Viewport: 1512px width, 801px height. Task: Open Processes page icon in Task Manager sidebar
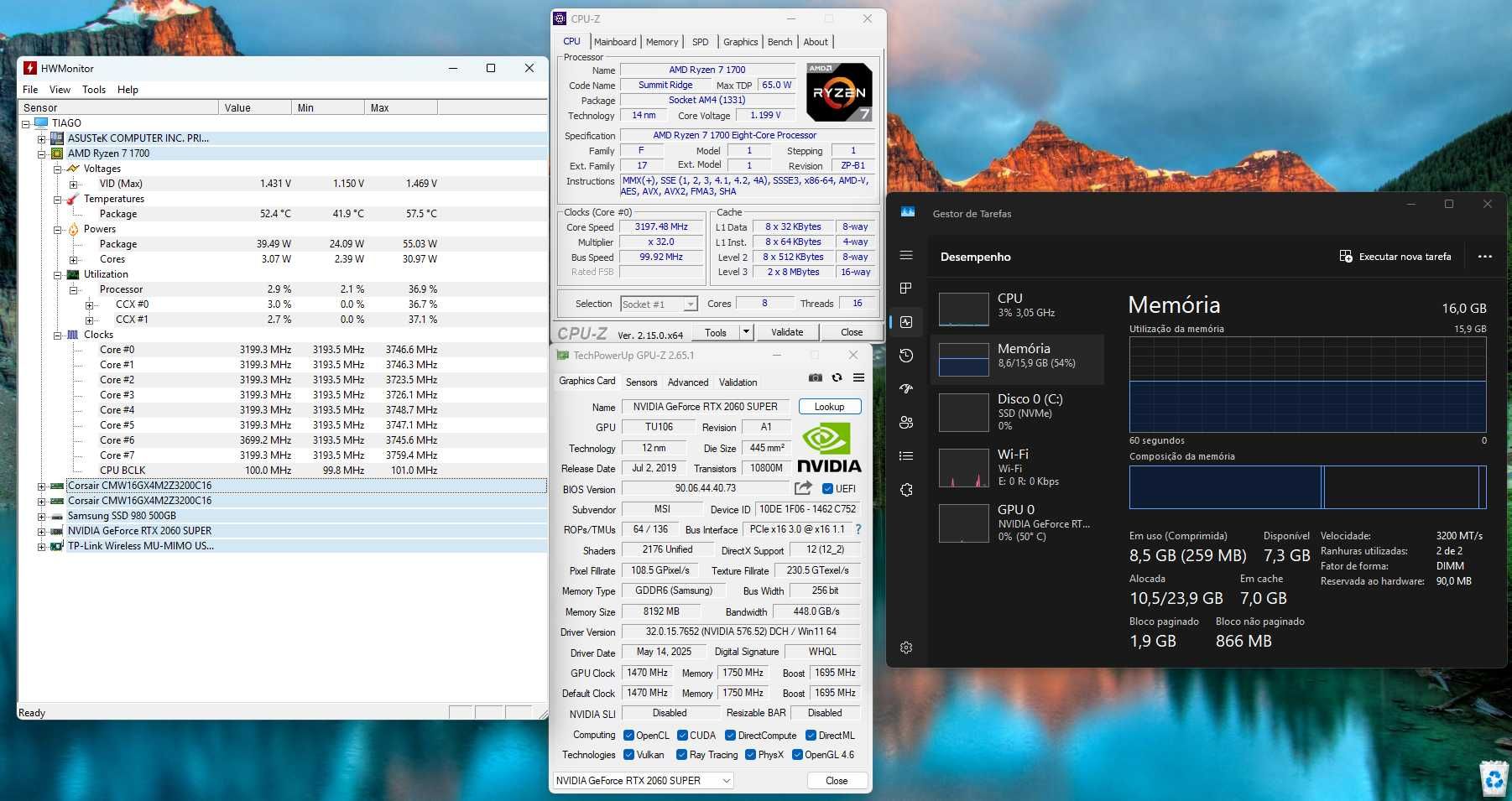point(906,289)
